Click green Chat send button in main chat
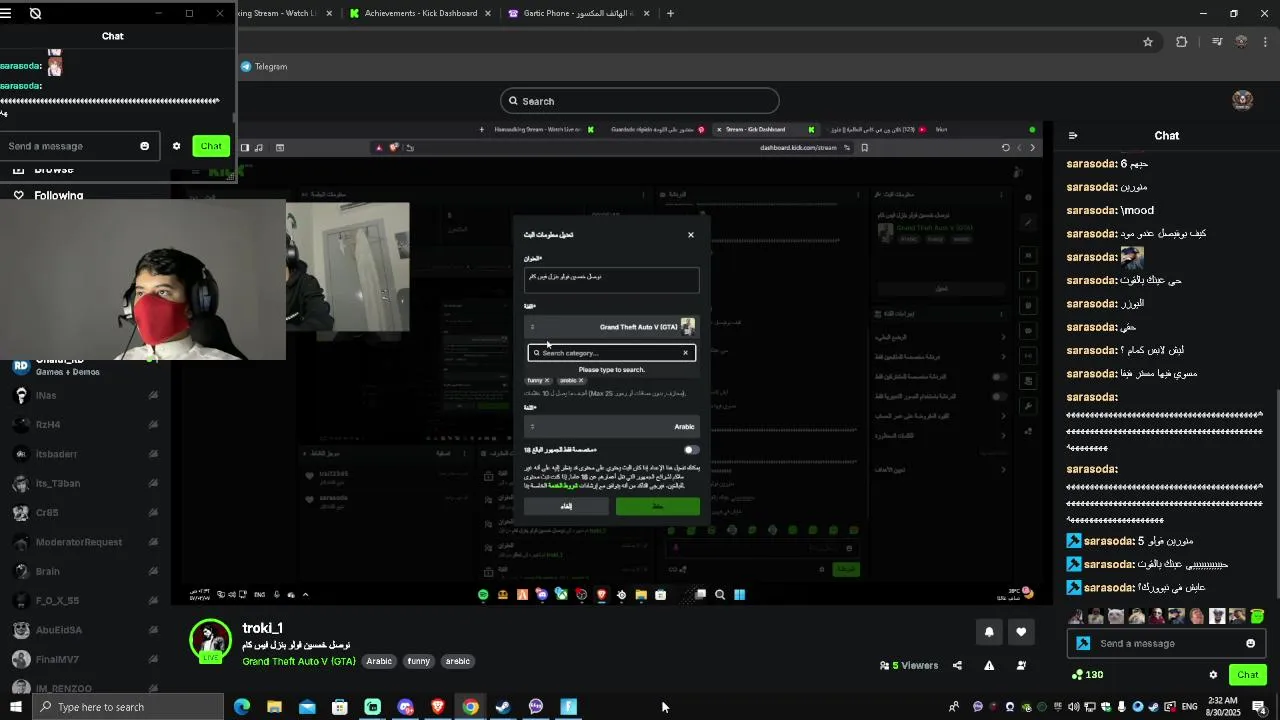Viewport: 1280px width, 720px height. click(1248, 675)
